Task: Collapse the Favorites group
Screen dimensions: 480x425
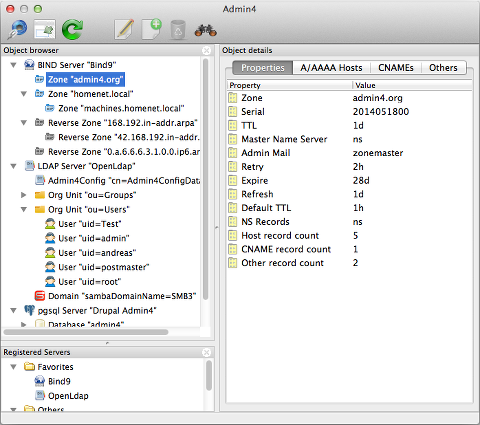Action: (x=13, y=367)
